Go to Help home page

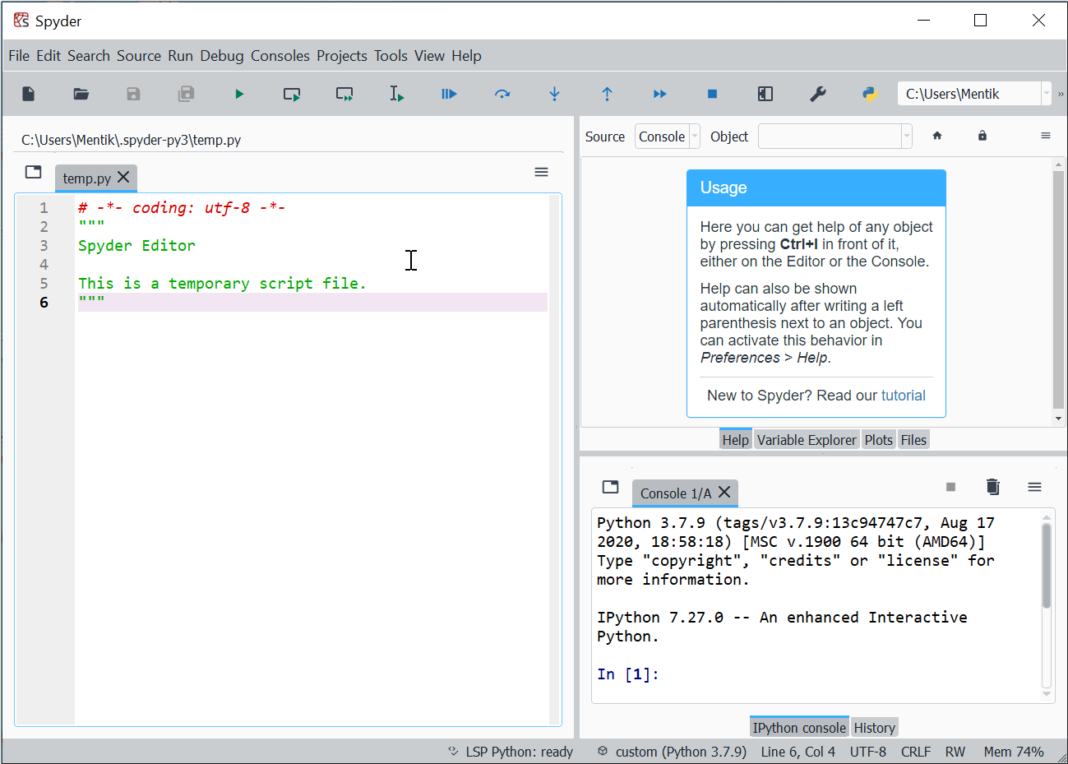937,135
